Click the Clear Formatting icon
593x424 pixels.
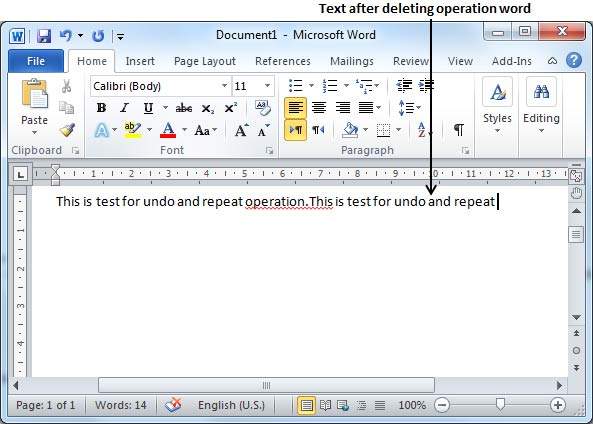pyautogui.click(x=262, y=107)
